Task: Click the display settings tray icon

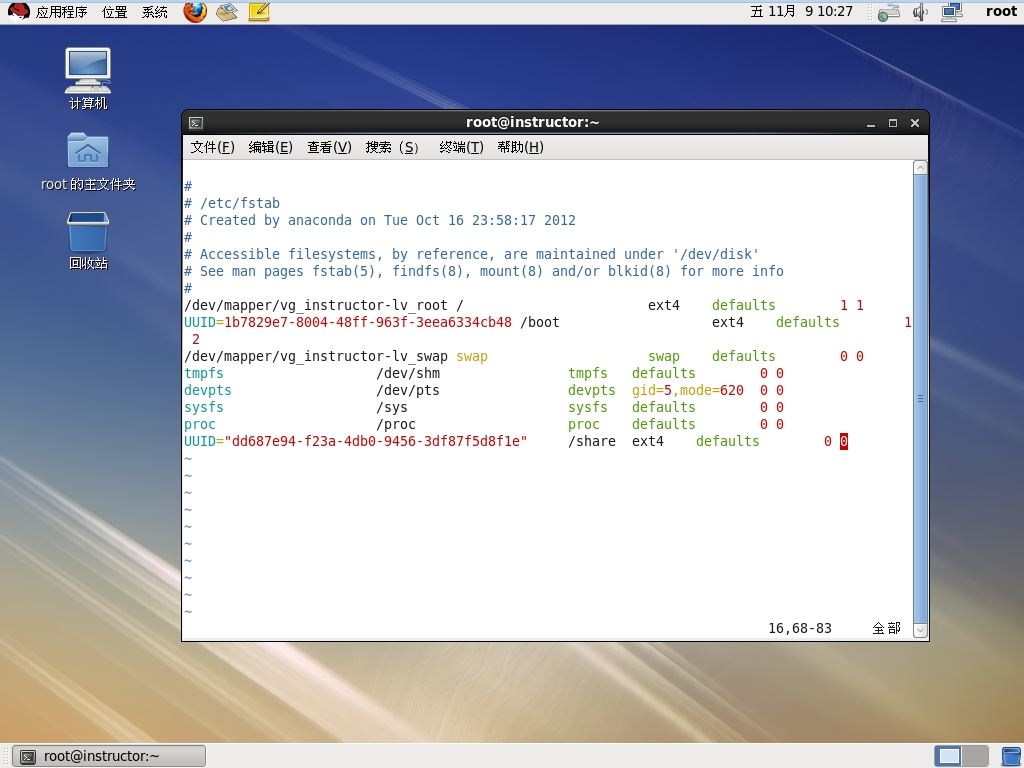Action: point(952,12)
